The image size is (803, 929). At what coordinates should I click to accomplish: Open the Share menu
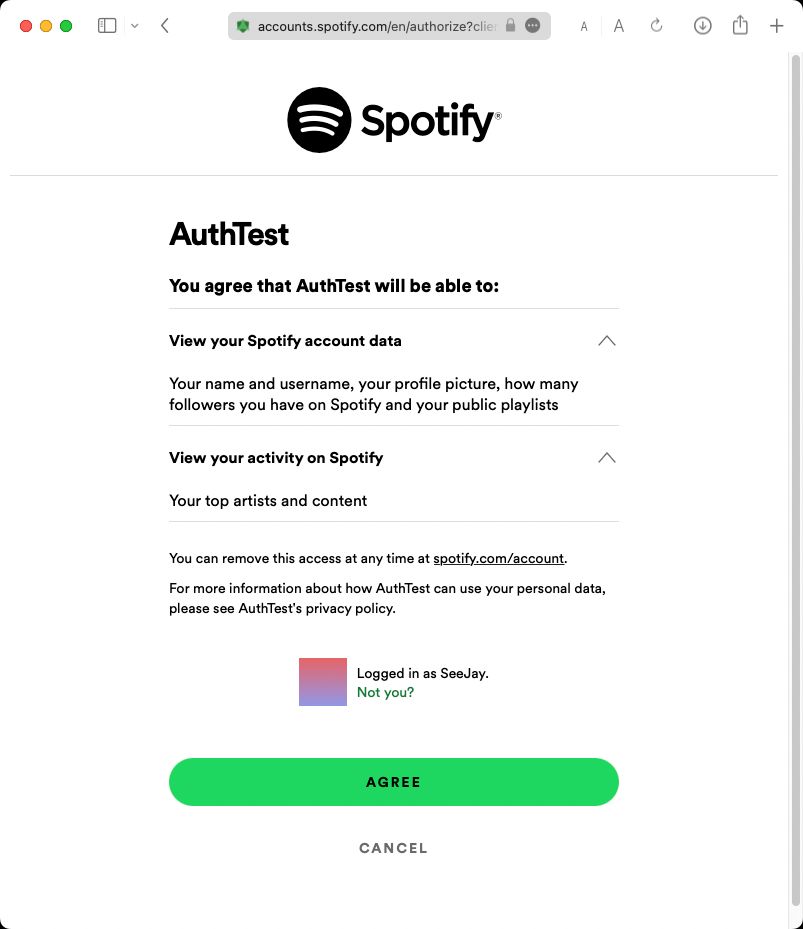click(x=740, y=25)
